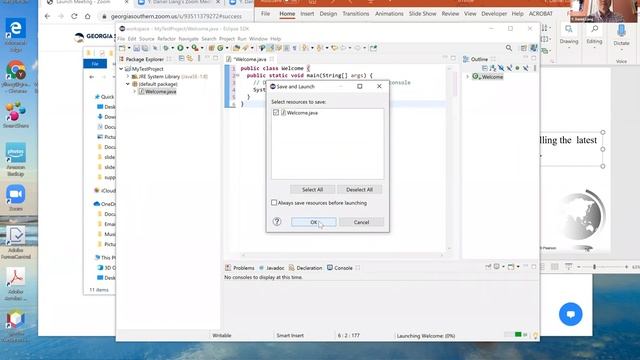640x360 pixels.
Task: Click Sort icon in Outline toolbar
Action: pos(493,68)
